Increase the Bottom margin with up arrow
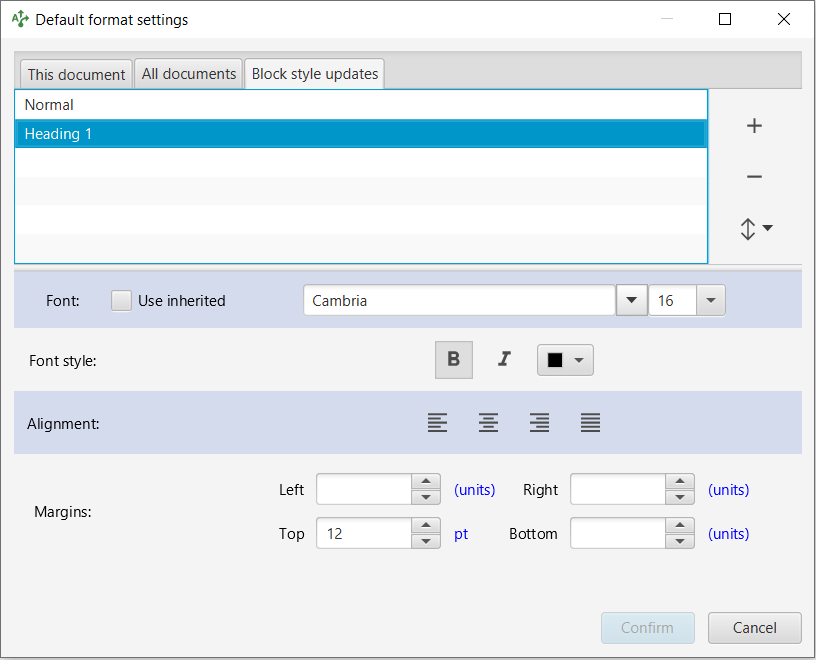The height and width of the screenshot is (660, 816). [680, 525]
